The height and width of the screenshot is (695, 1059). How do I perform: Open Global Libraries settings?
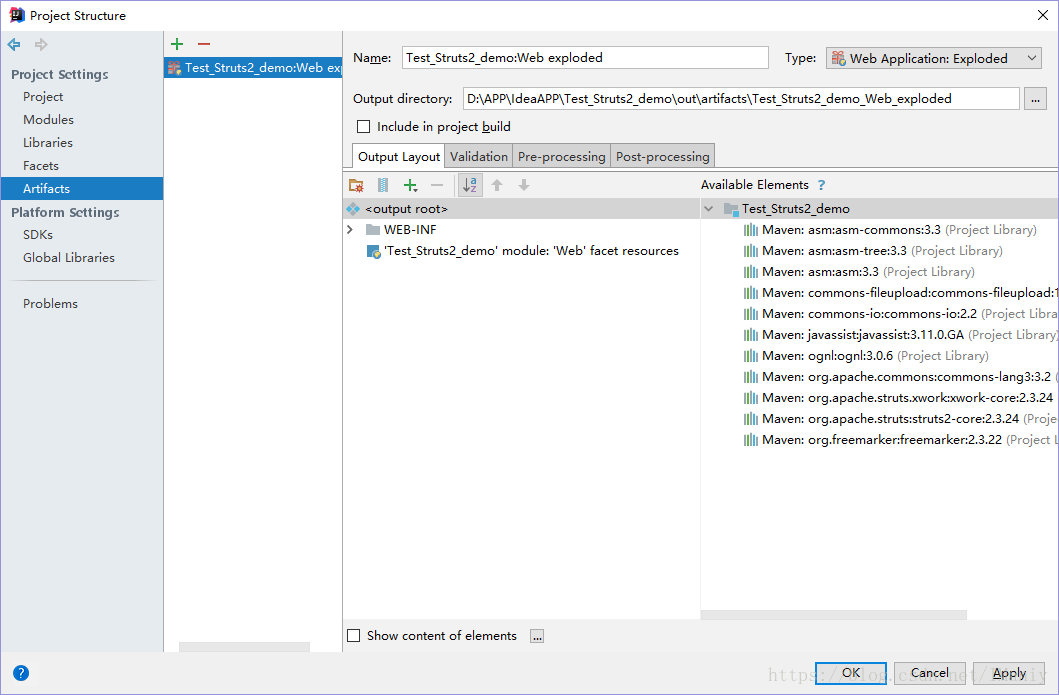(x=69, y=257)
